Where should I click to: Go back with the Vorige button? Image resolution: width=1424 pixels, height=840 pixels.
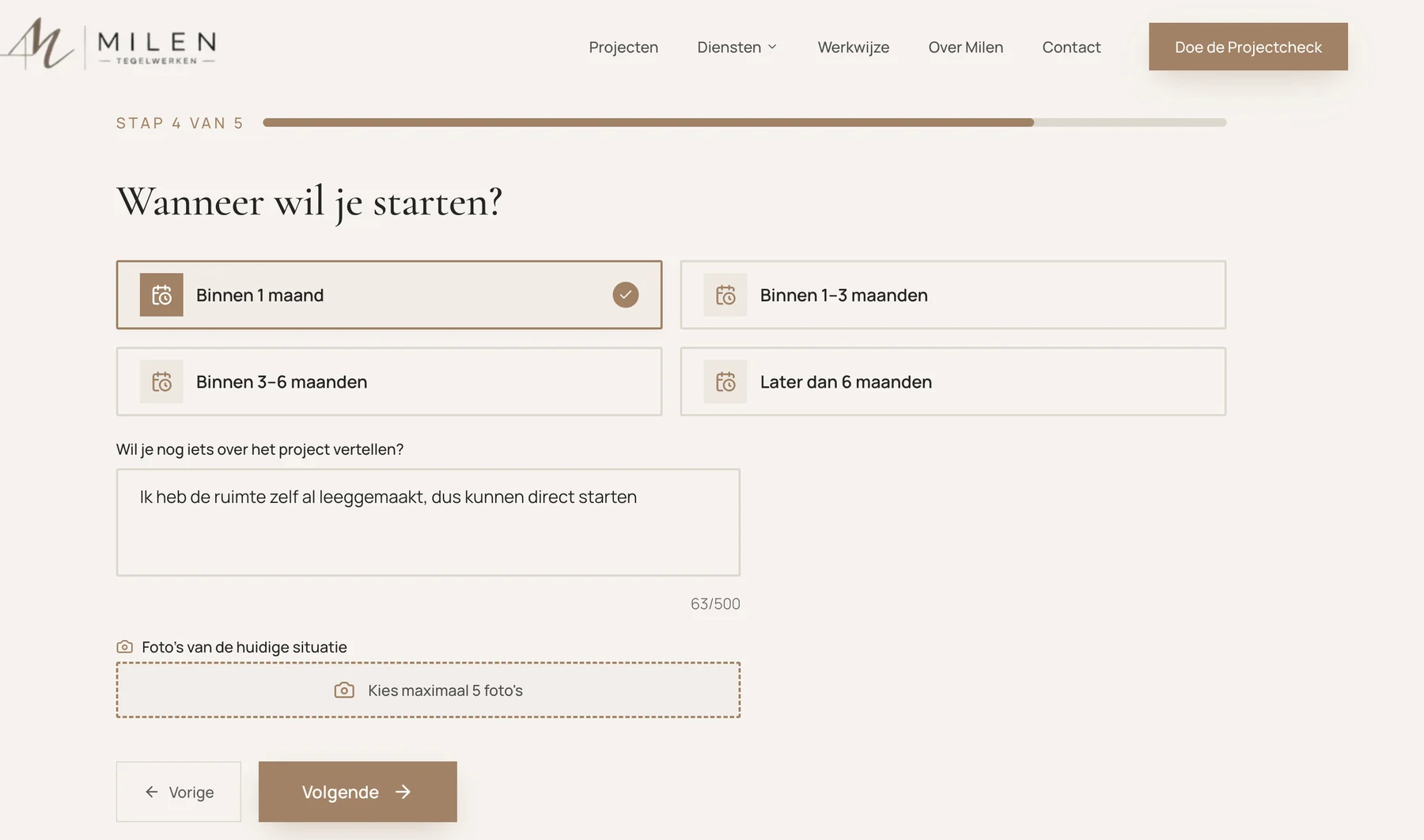(x=179, y=792)
